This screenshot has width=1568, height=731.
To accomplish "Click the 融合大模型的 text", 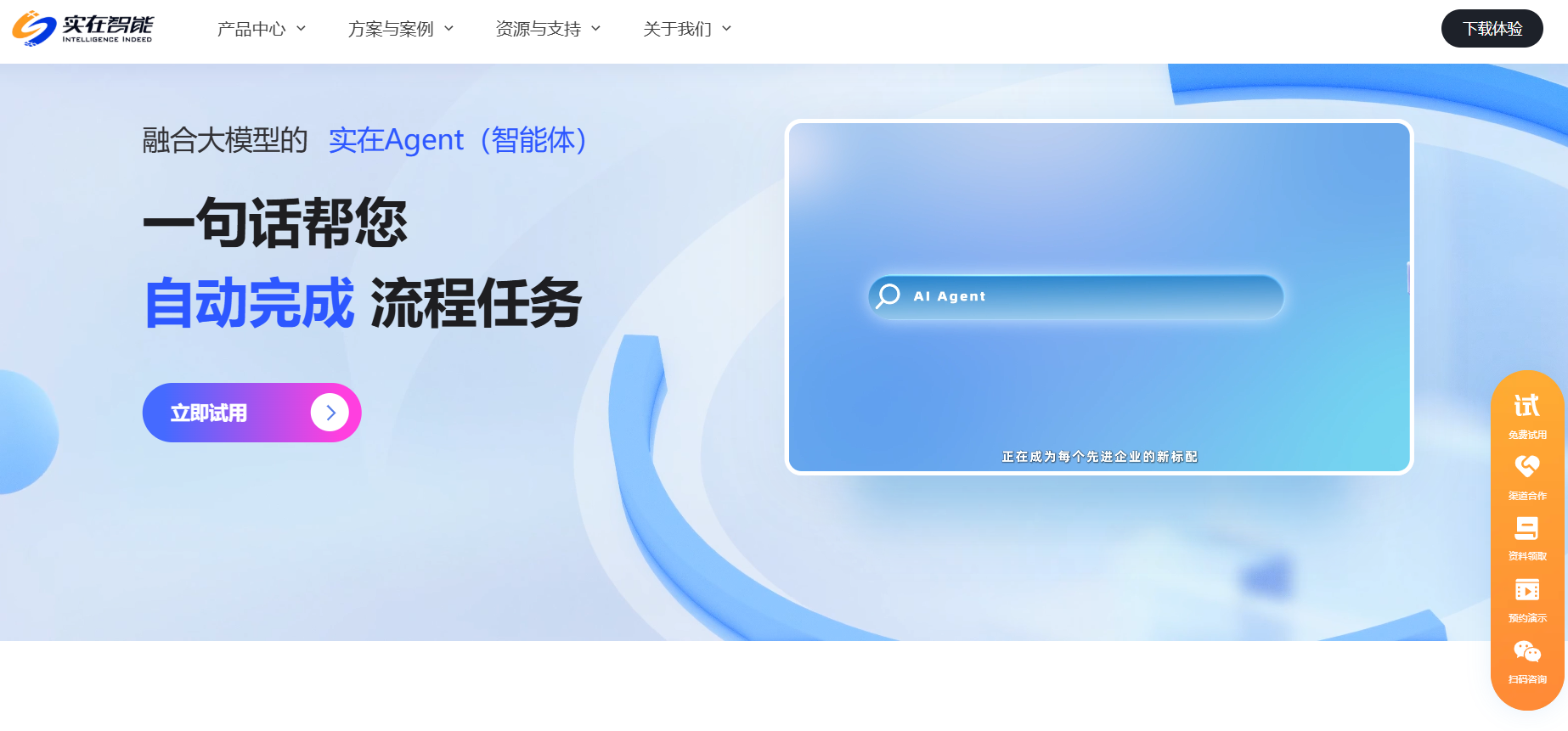I will (225, 140).
